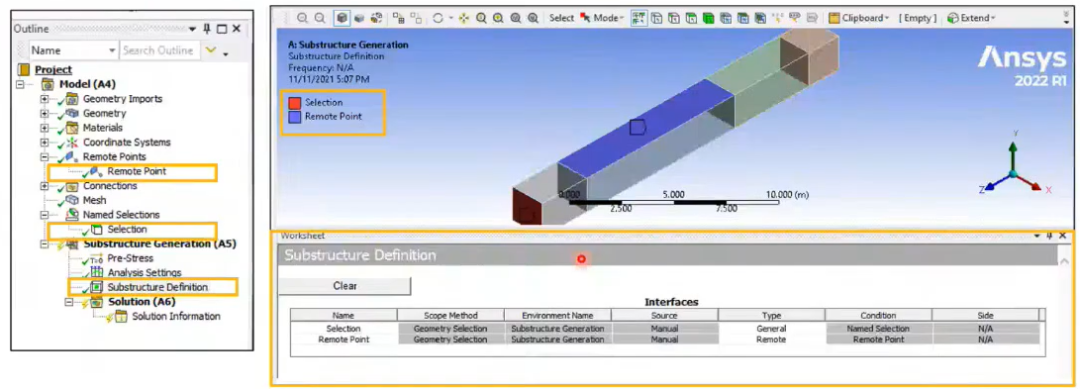Select Analysis Settings tree item
The image size is (1080, 389).
coord(144,273)
